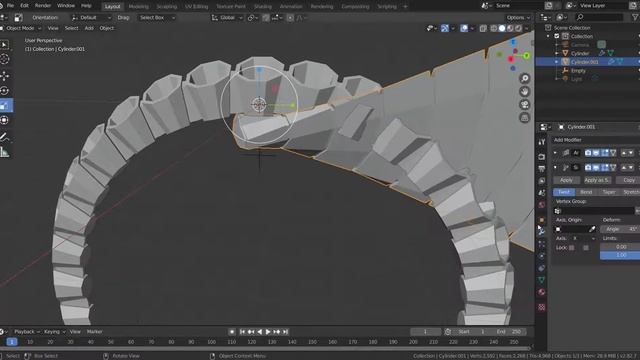Collapse the first modifier panel

point(555,153)
